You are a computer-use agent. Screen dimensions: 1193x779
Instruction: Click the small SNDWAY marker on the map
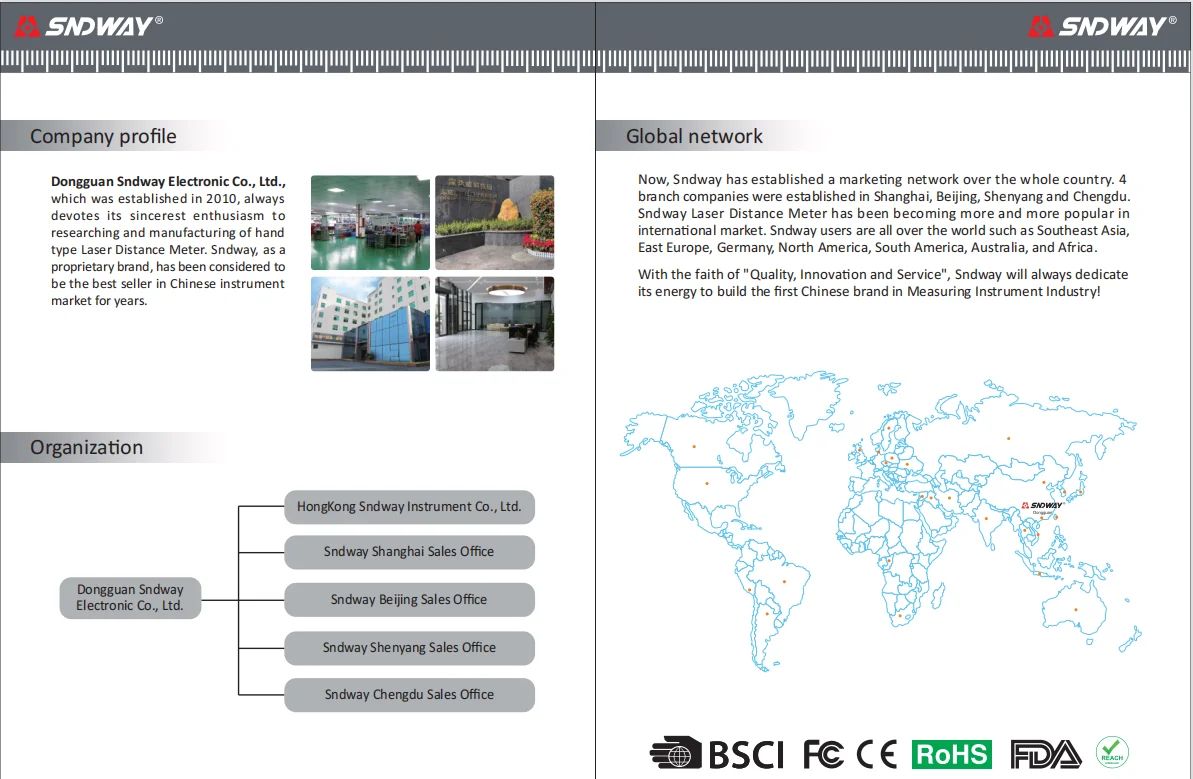1042,506
